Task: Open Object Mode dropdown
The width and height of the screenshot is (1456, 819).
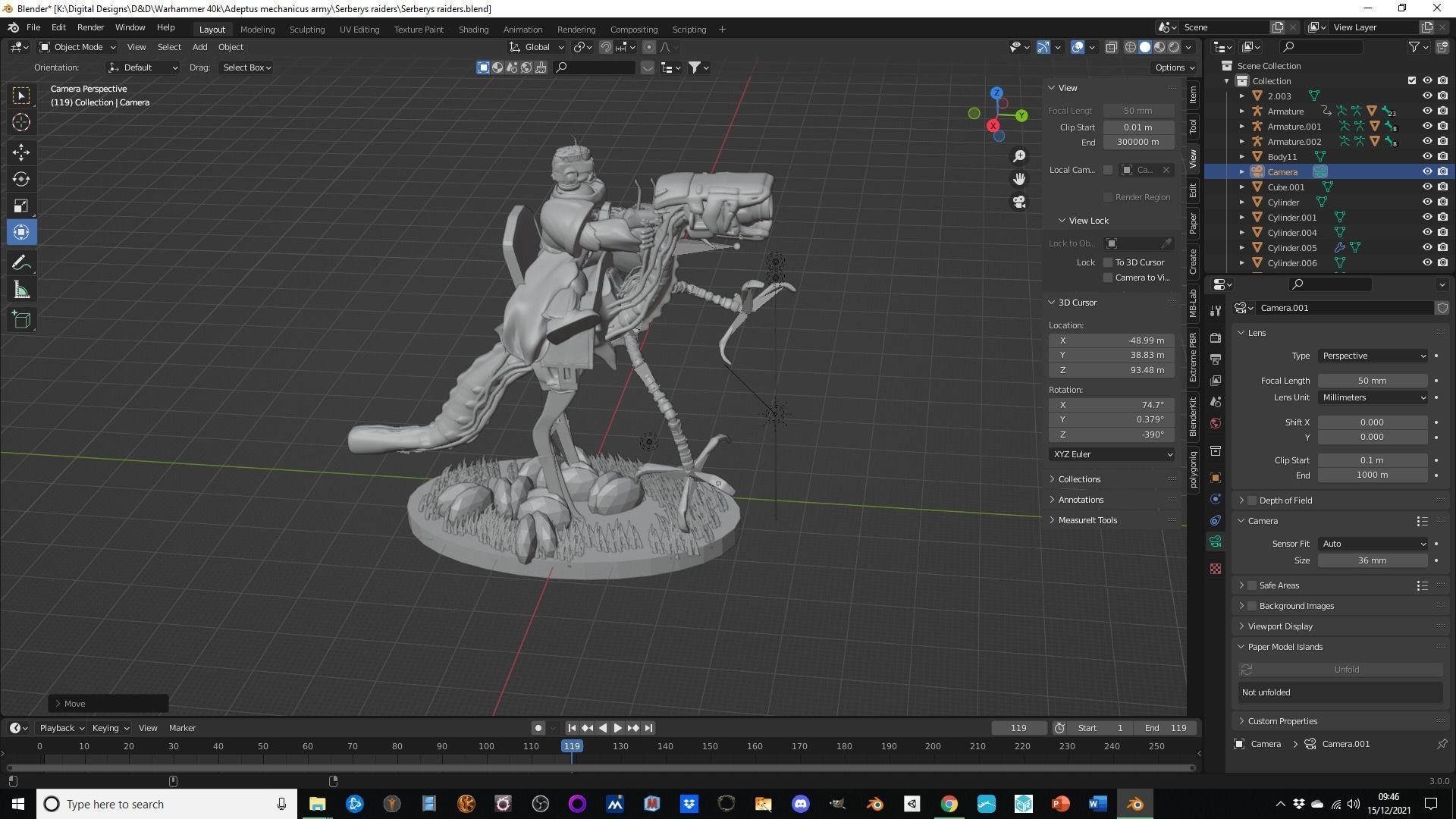Action: tap(77, 47)
